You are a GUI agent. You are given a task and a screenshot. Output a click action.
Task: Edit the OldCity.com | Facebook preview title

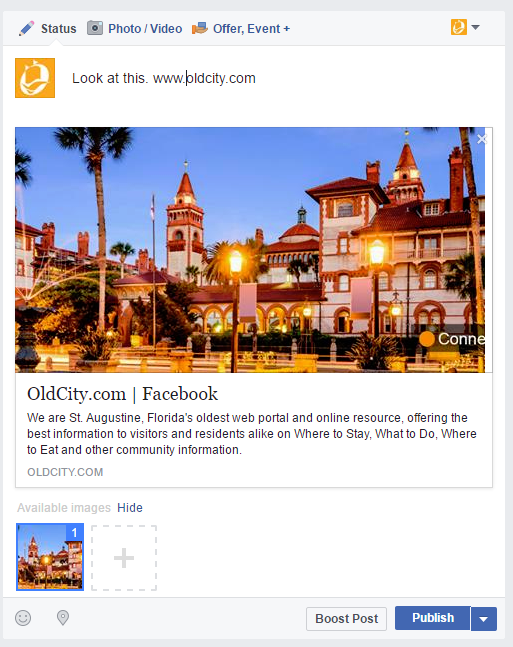coord(122,394)
